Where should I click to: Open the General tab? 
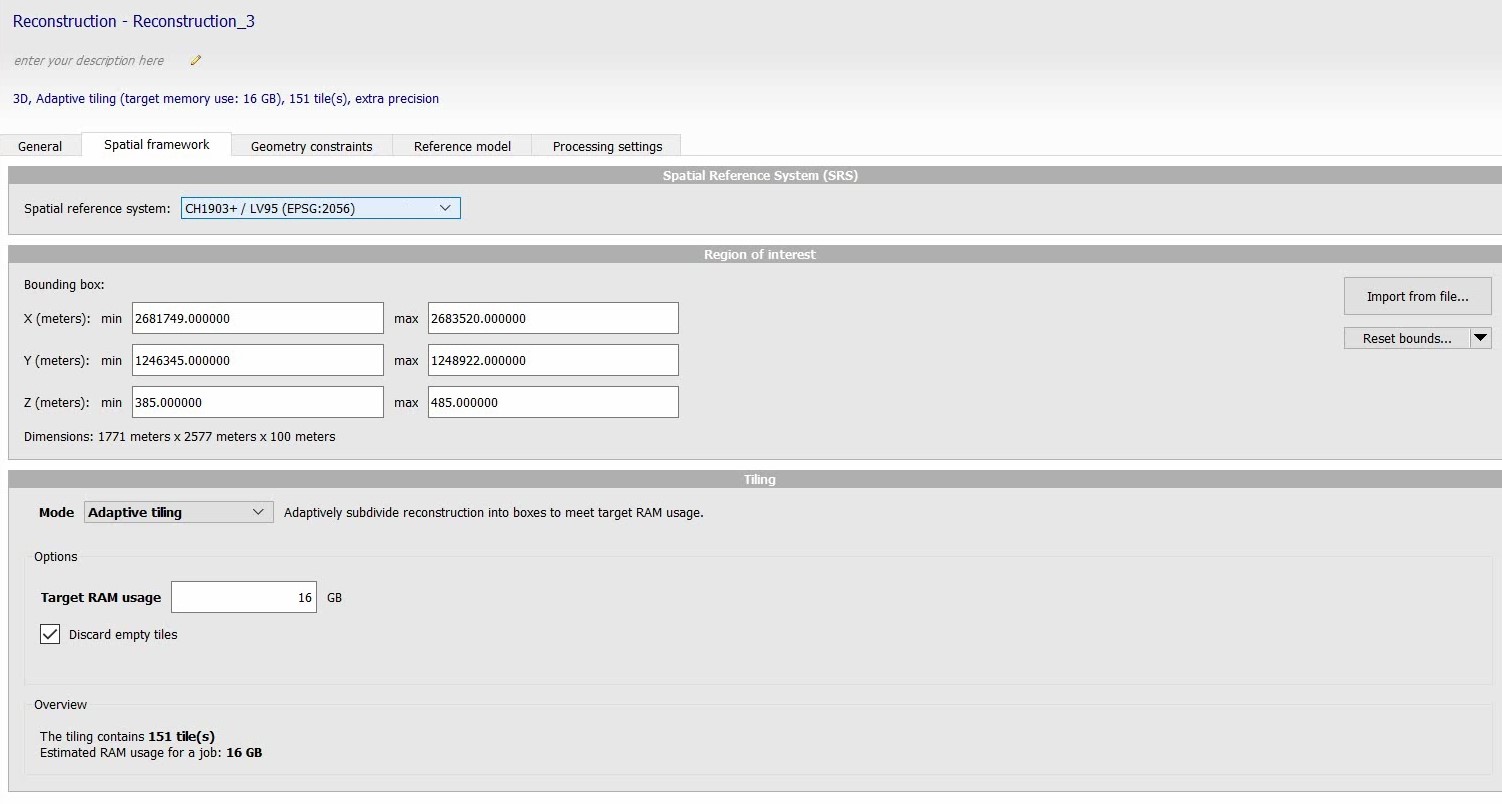(x=40, y=146)
